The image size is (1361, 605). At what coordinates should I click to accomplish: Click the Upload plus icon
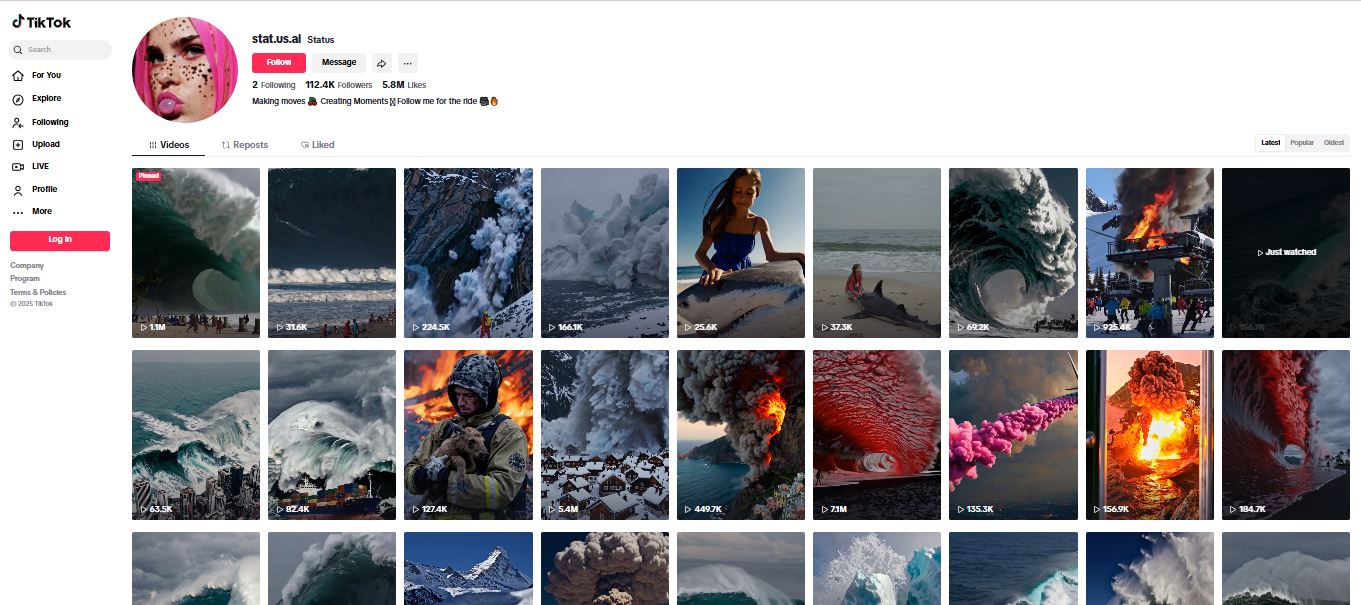point(18,145)
